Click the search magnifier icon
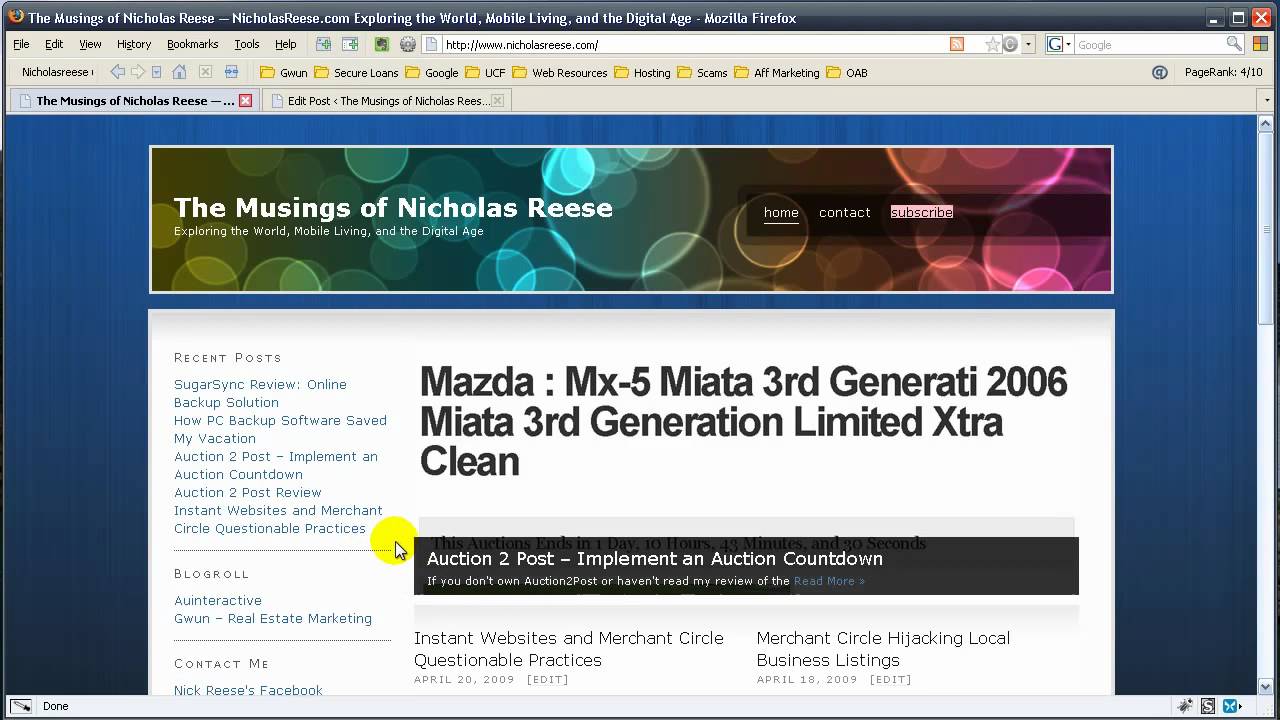1280x720 pixels. tap(1234, 44)
